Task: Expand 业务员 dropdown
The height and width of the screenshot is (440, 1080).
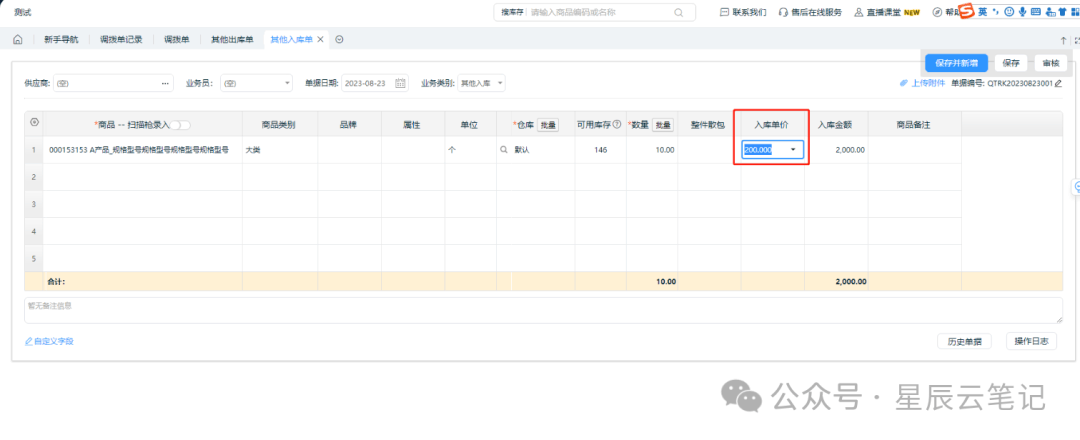Action: click(x=288, y=83)
